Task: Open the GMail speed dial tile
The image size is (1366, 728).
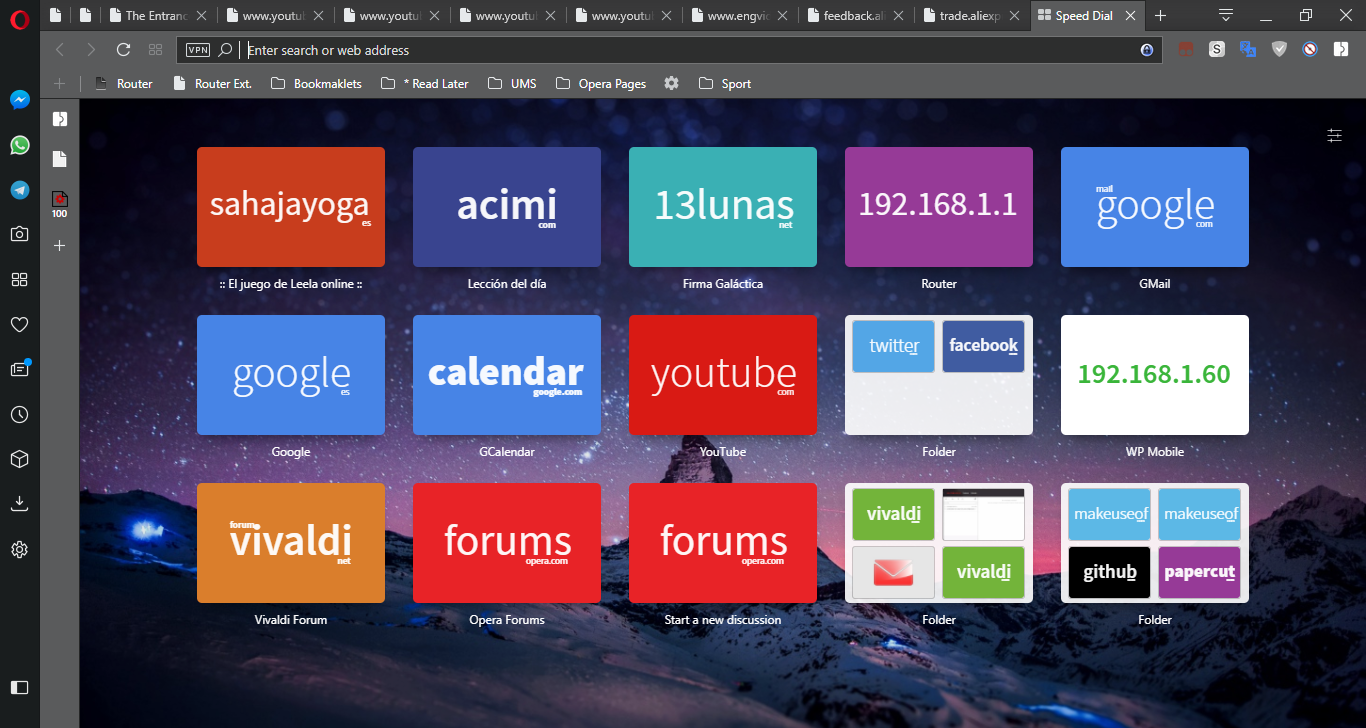Action: [1155, 207]
